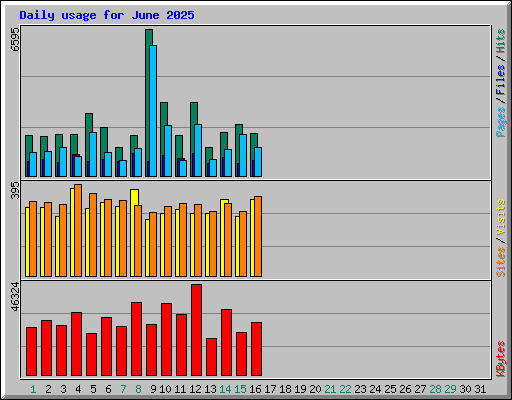Click day label '9' on the x-axis
The image size is (512, 400).
coord(153,389)
